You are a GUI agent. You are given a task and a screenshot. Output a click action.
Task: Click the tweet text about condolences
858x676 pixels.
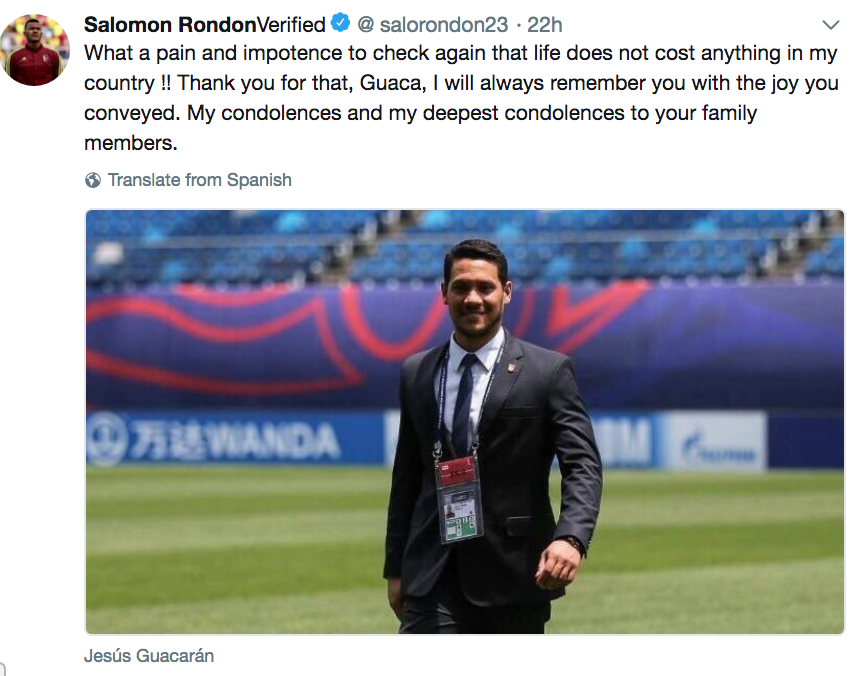click(x=420, y=97)
